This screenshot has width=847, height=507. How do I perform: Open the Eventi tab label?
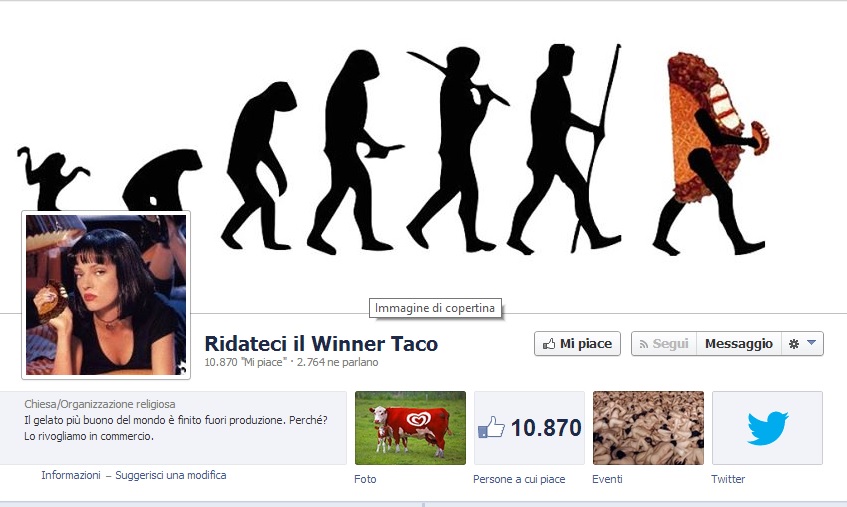point(607,479)
